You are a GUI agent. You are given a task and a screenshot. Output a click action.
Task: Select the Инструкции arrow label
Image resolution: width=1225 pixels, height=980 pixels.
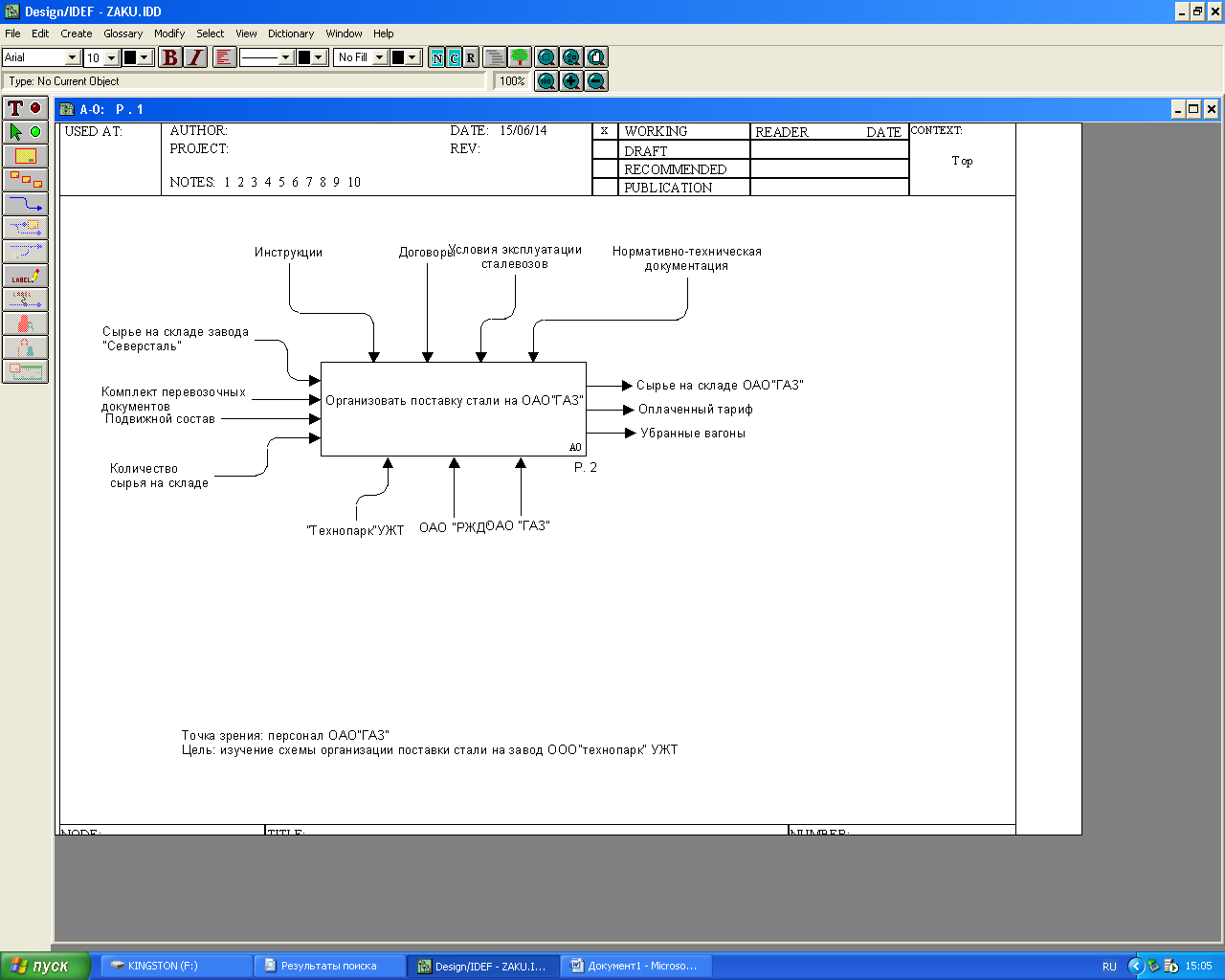pyautogui.click(x=288, y=253)
